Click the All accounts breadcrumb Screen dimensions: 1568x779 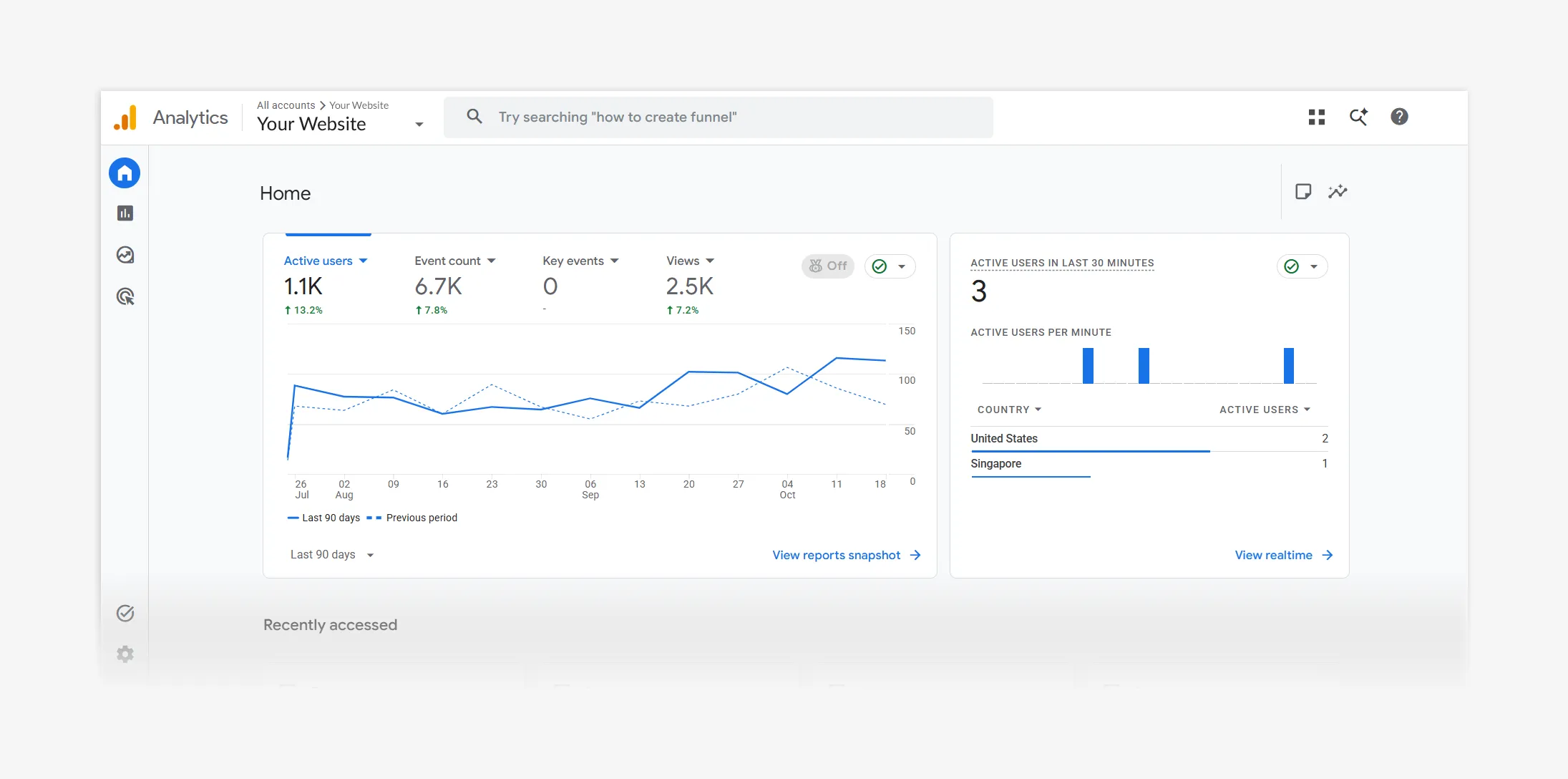click(286, 105)
